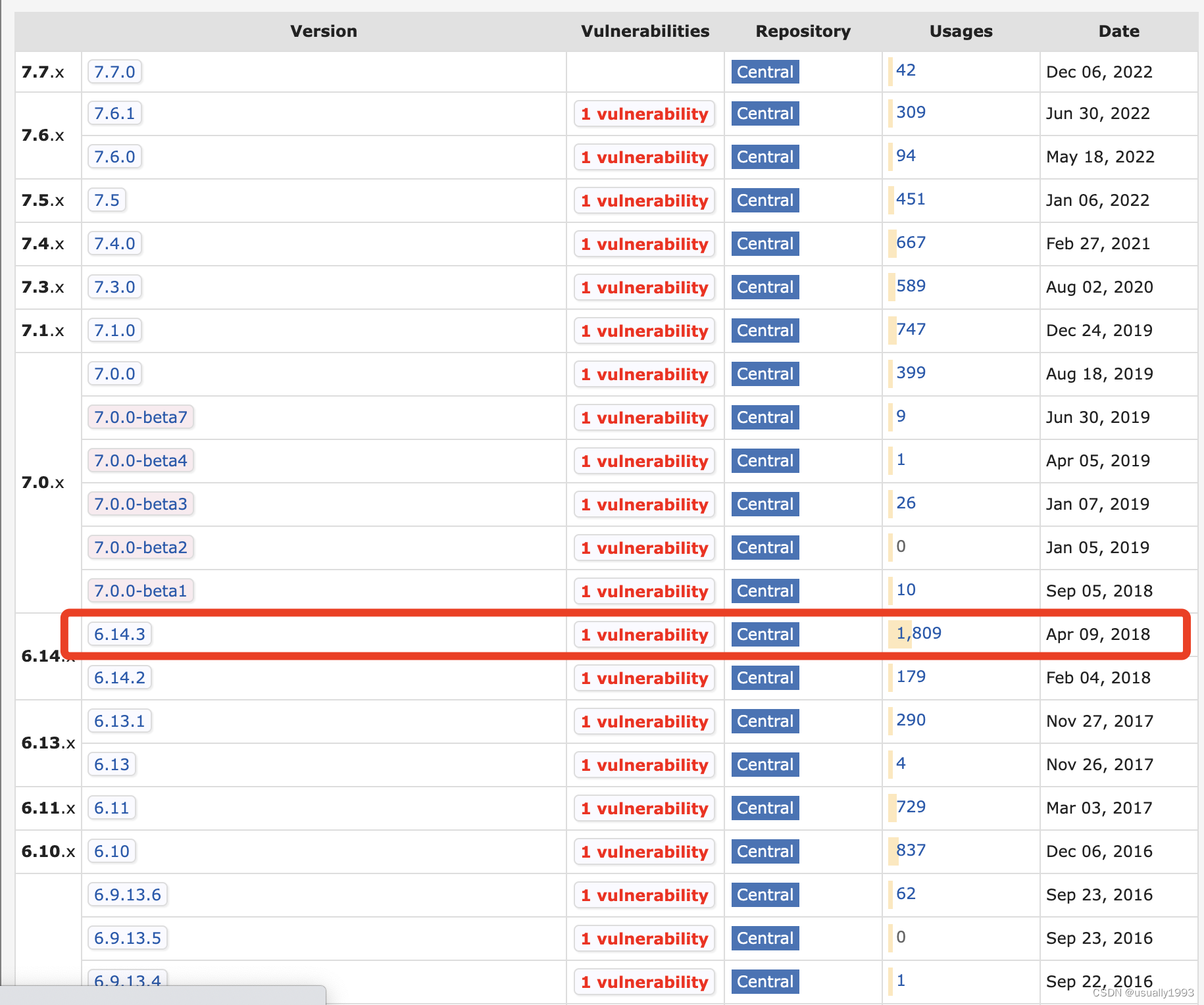Open version 7.0.0-beta2 link

[x=141, y=547]
